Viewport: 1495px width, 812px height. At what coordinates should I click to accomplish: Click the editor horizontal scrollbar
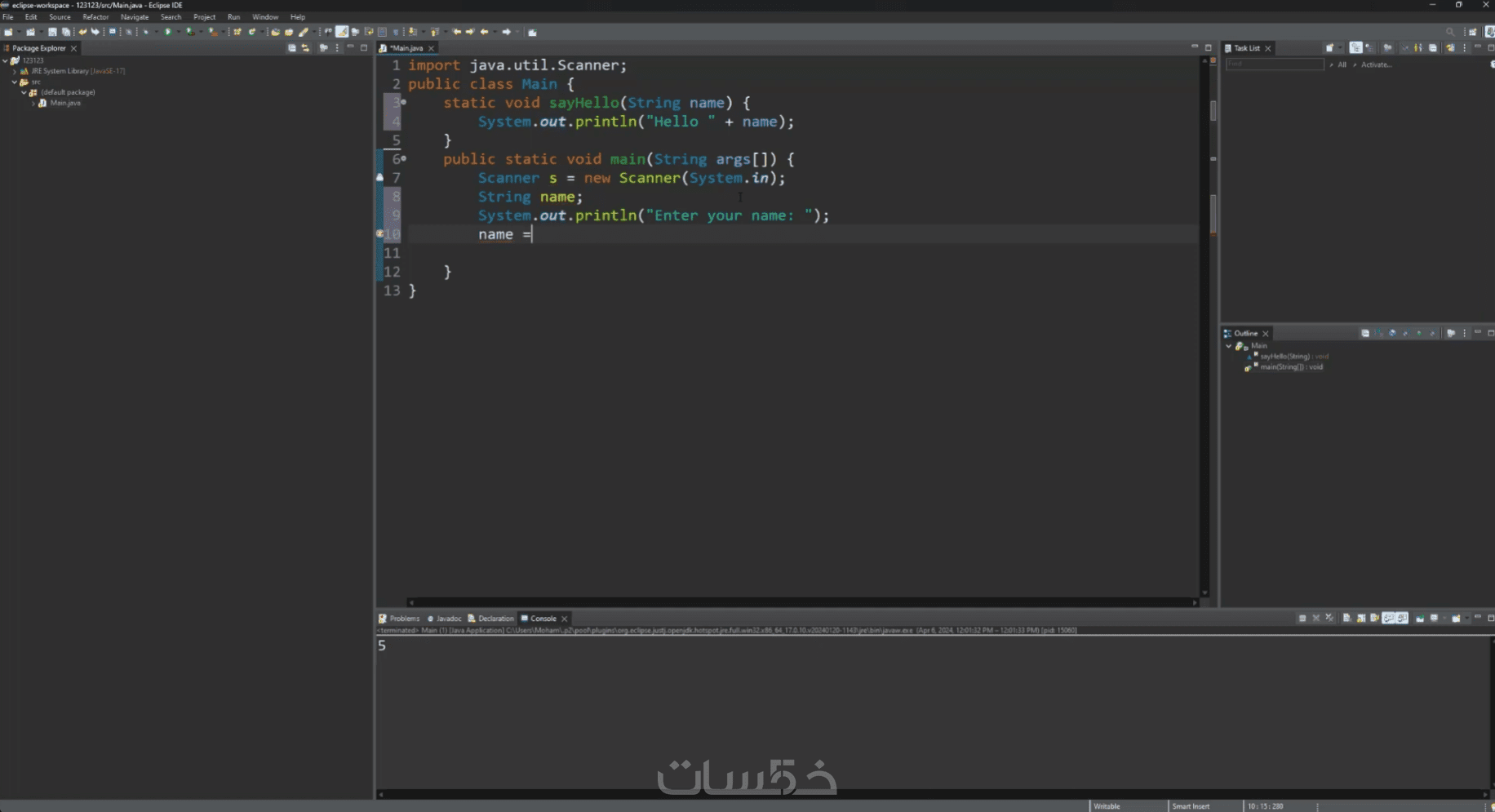coord(803,602)
